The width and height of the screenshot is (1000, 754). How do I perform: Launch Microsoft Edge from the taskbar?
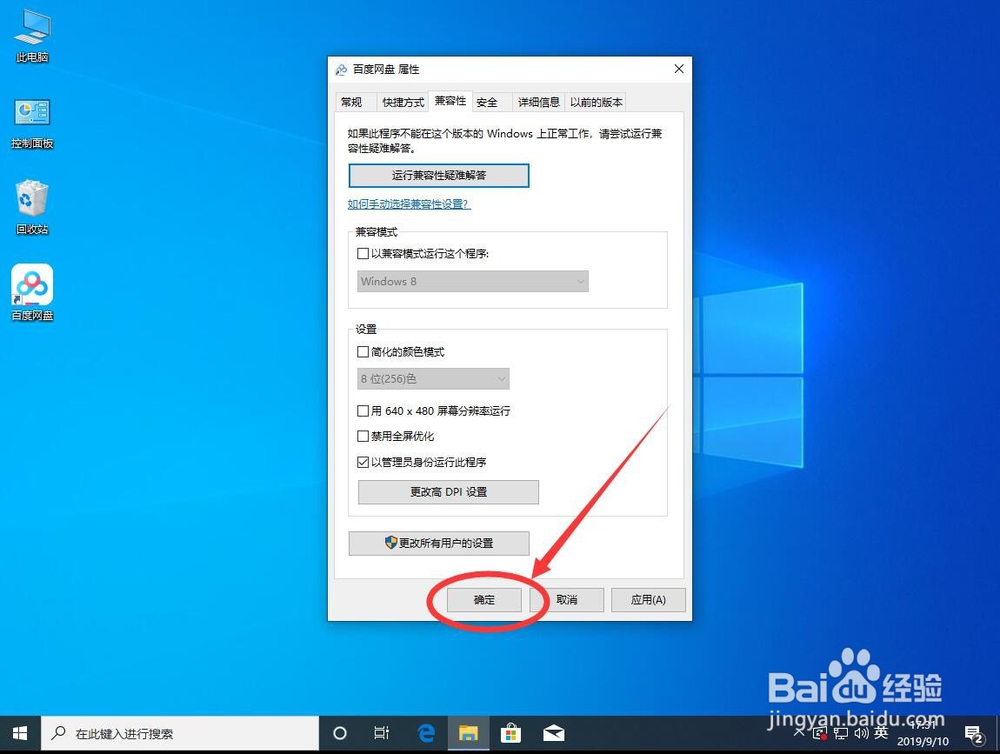426,733
